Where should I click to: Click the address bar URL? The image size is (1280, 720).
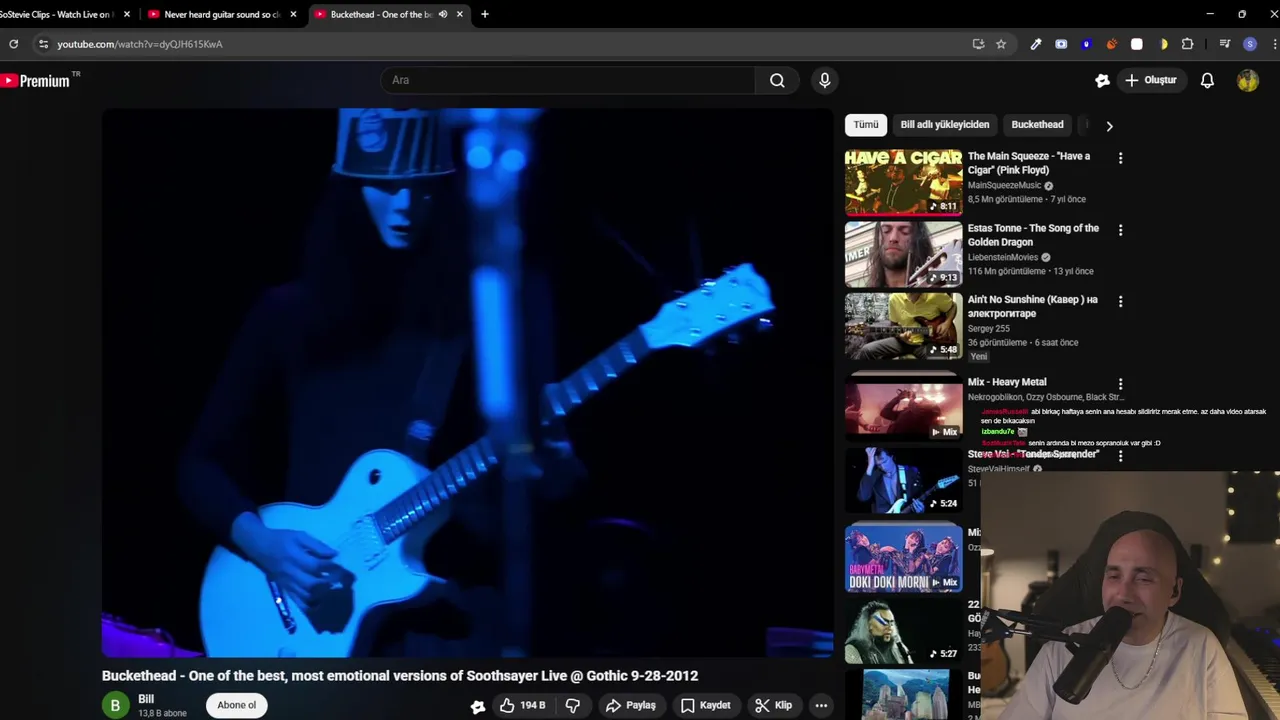click(140, 44)
